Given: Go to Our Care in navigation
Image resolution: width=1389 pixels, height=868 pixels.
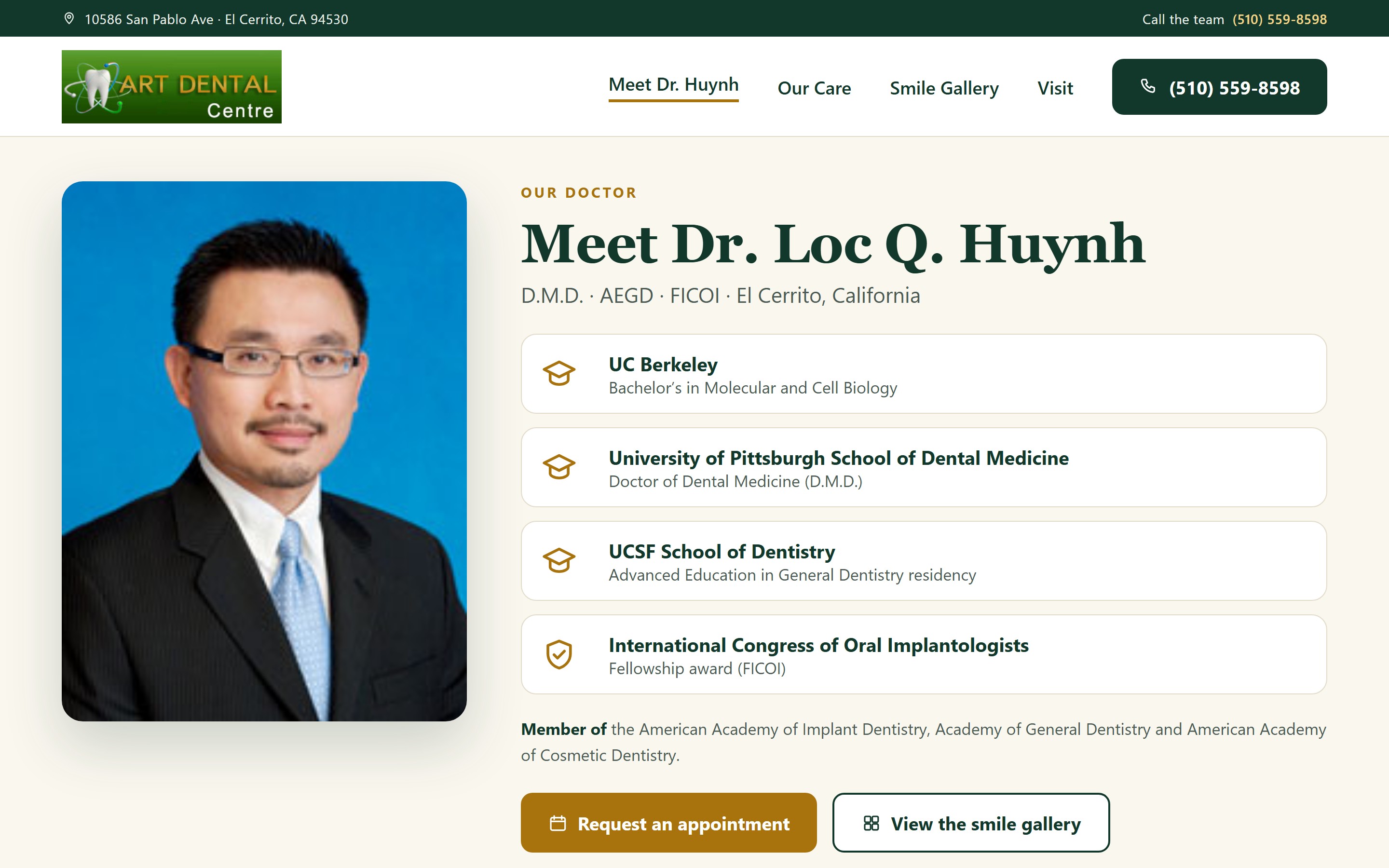Looking at the screenshot, I should point(814,88).
